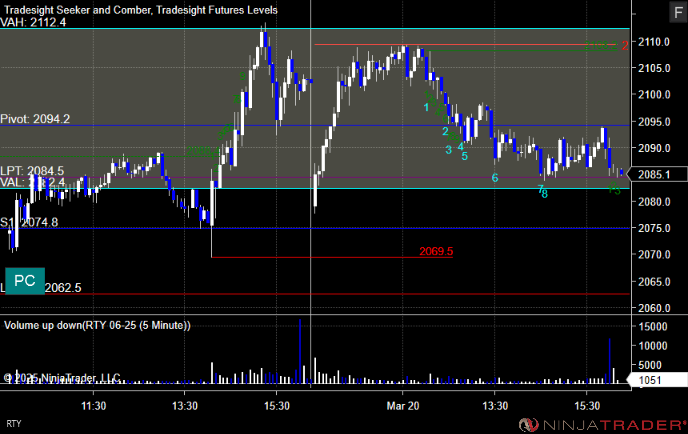Image resolution: width=688 pixels, height=434 pixels.
Task: Click the volume value marker 1051
Action: [x=657, y=380]
